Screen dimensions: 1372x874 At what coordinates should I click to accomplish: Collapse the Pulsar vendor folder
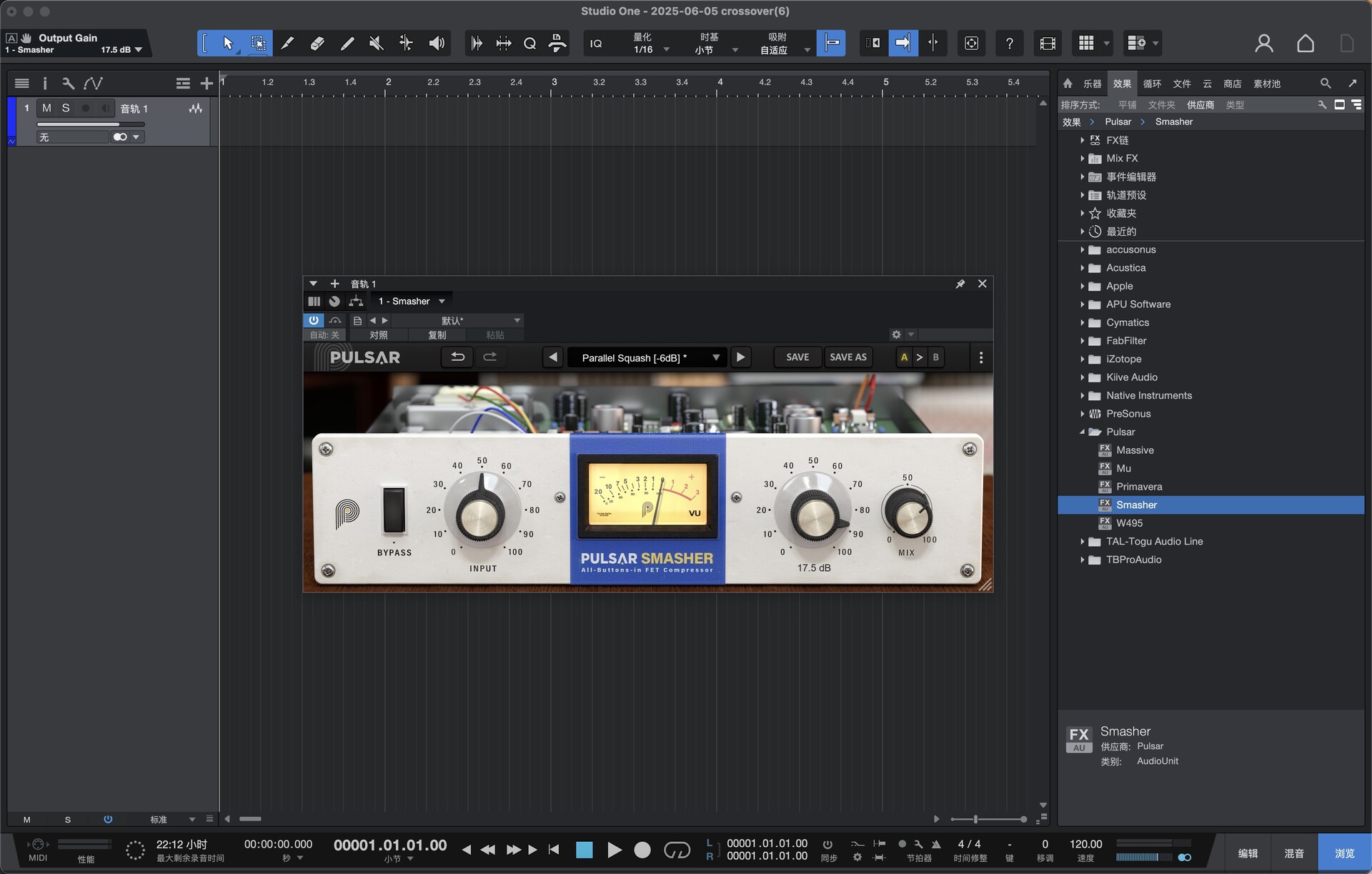pyautogui.click(x=1082, y=432)
